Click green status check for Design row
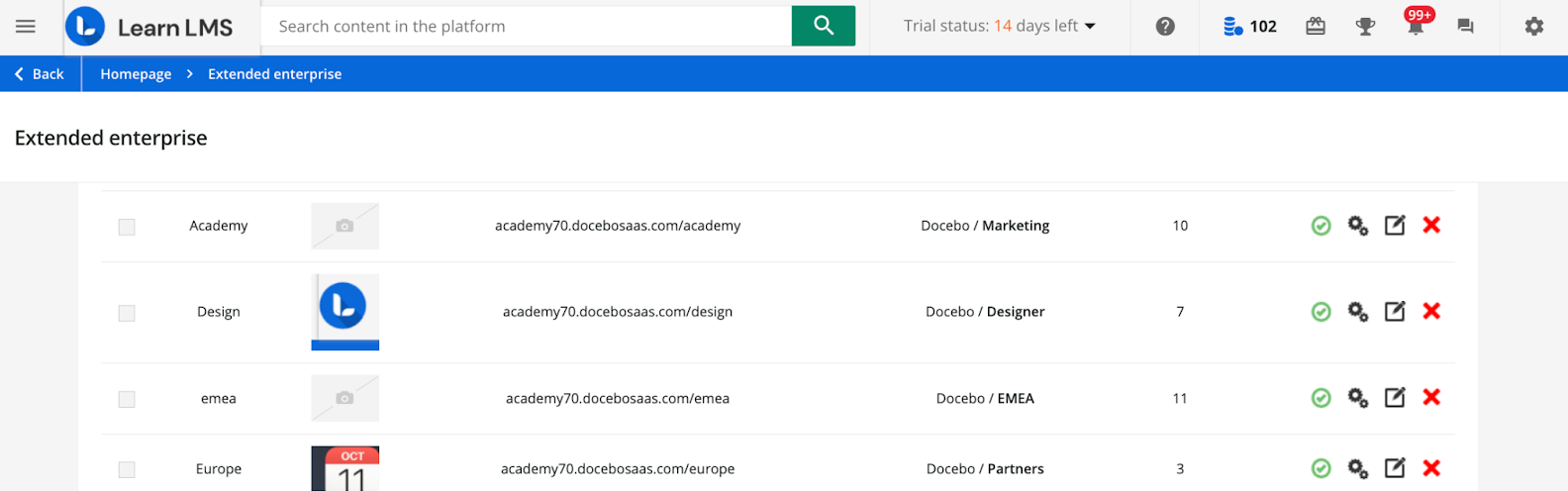The image size is (1568, 491). point(1322,312)
